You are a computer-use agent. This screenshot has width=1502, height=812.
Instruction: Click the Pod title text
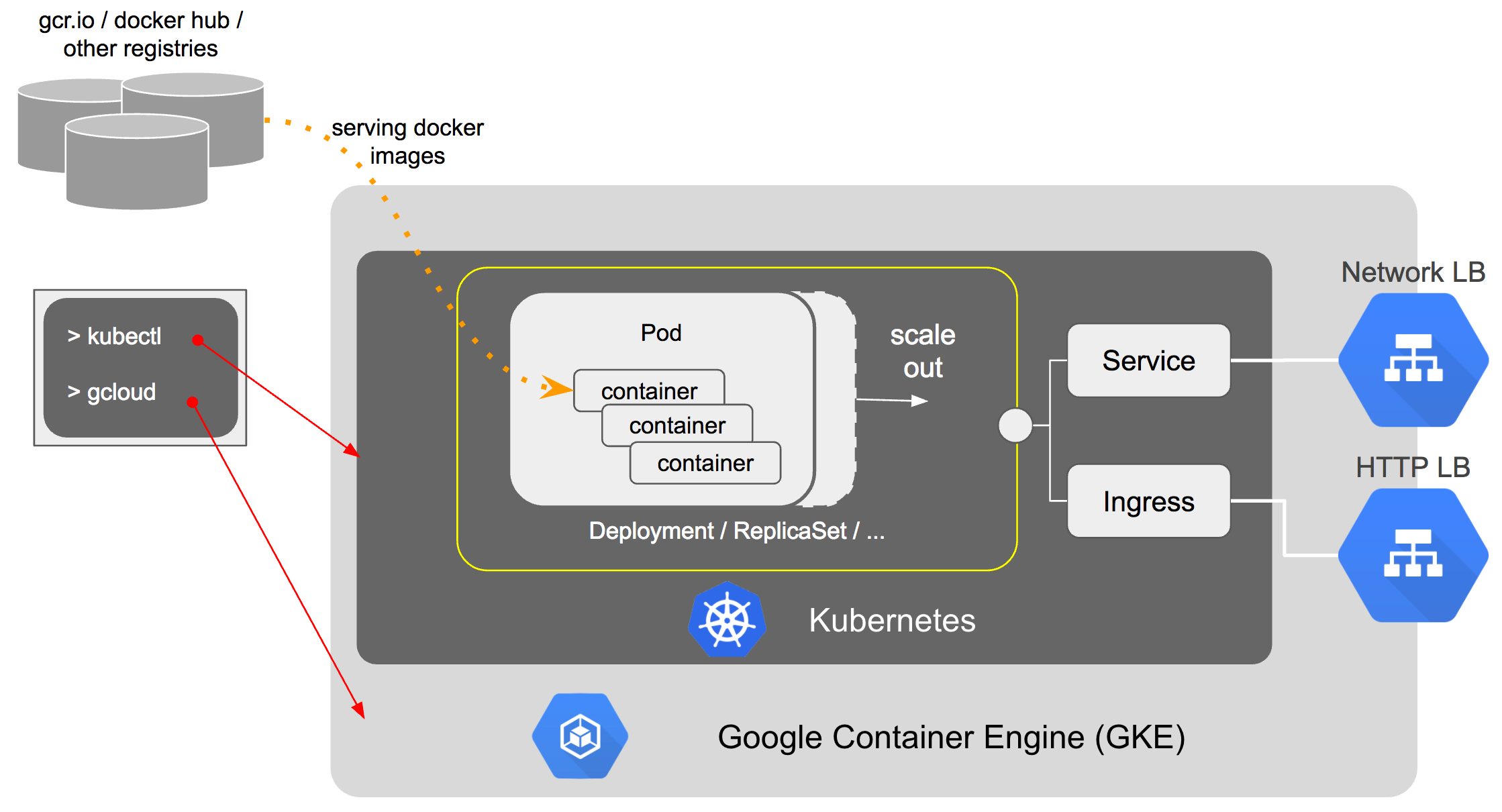(661, 333)
